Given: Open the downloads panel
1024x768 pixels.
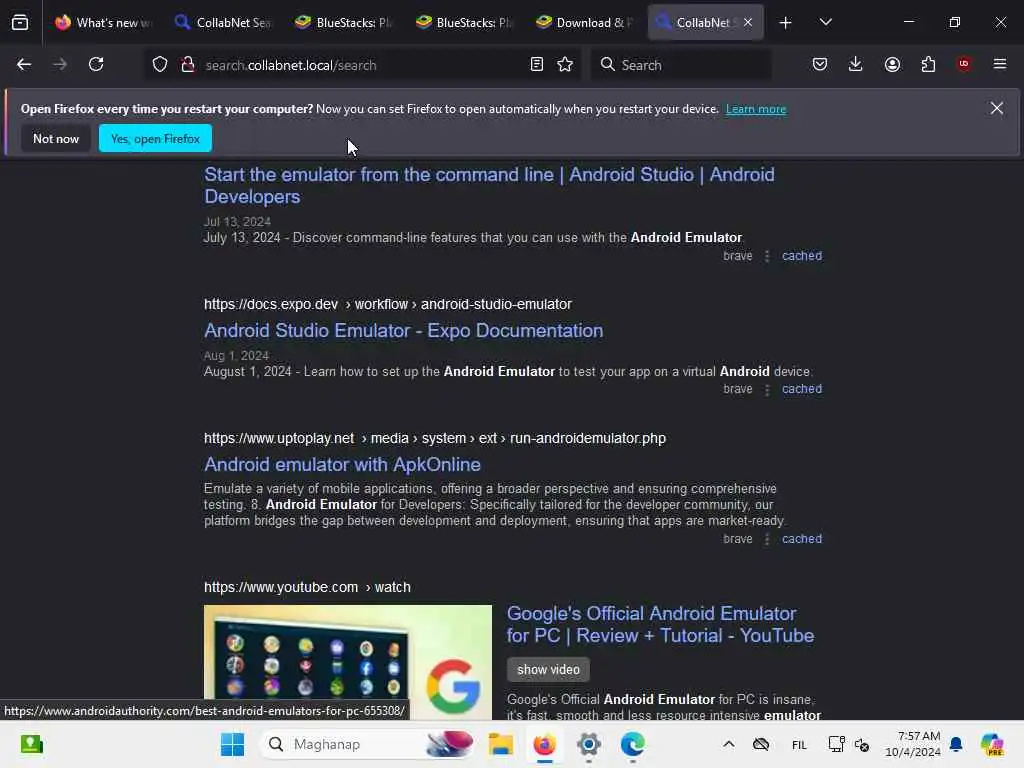Looking at the screenshot, I should coord(856,64).
